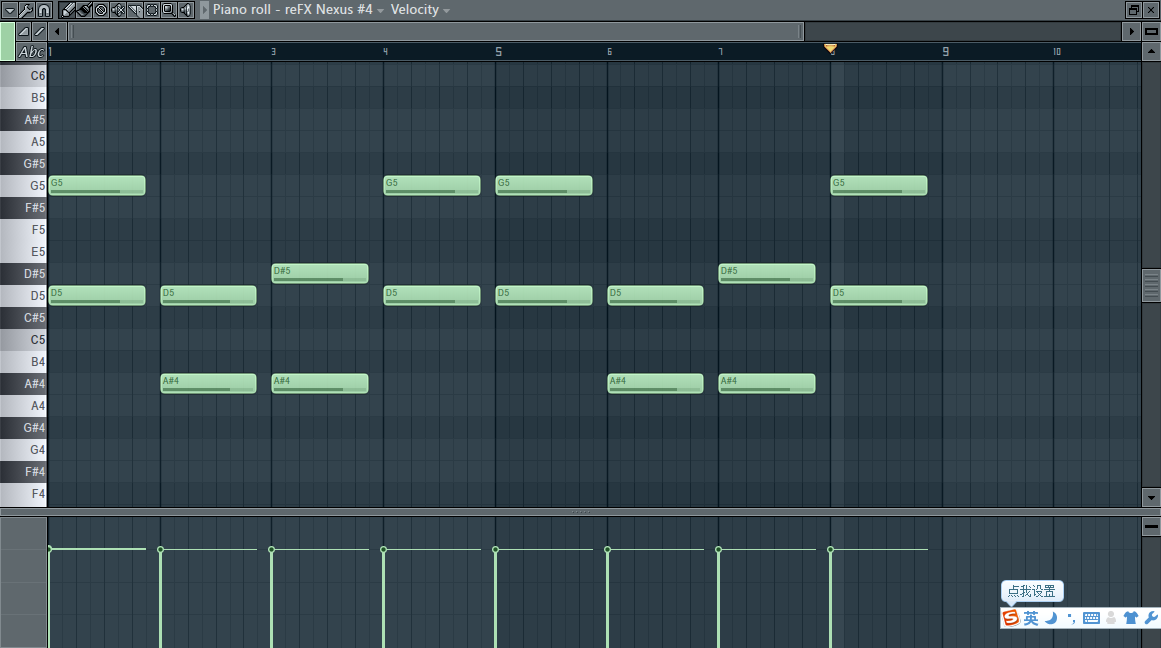Open the piano roll main menu arrow
This screenshot has width=1161, height=648.
click(x=10, y=10)
